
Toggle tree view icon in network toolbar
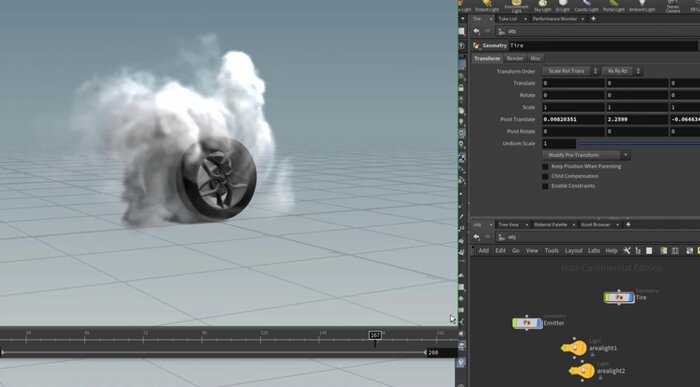click(638, 251)
